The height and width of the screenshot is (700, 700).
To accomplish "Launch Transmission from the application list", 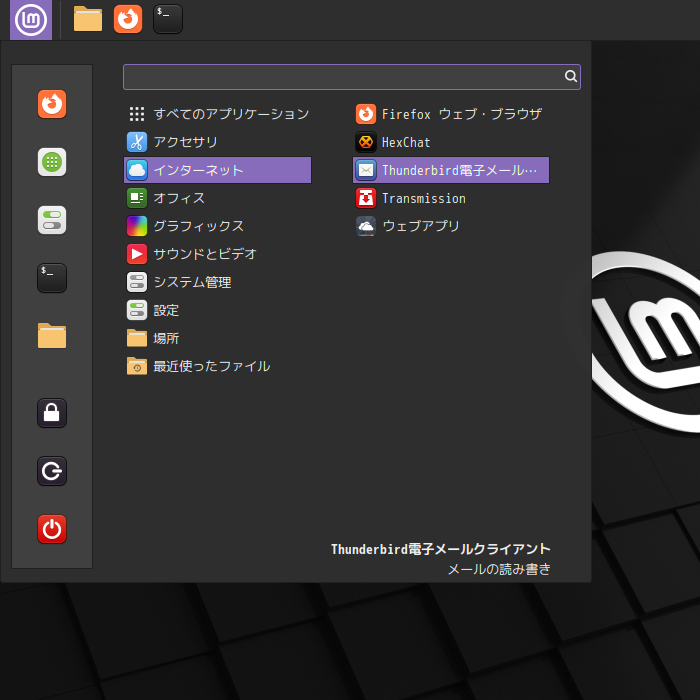I will point(451,198).
